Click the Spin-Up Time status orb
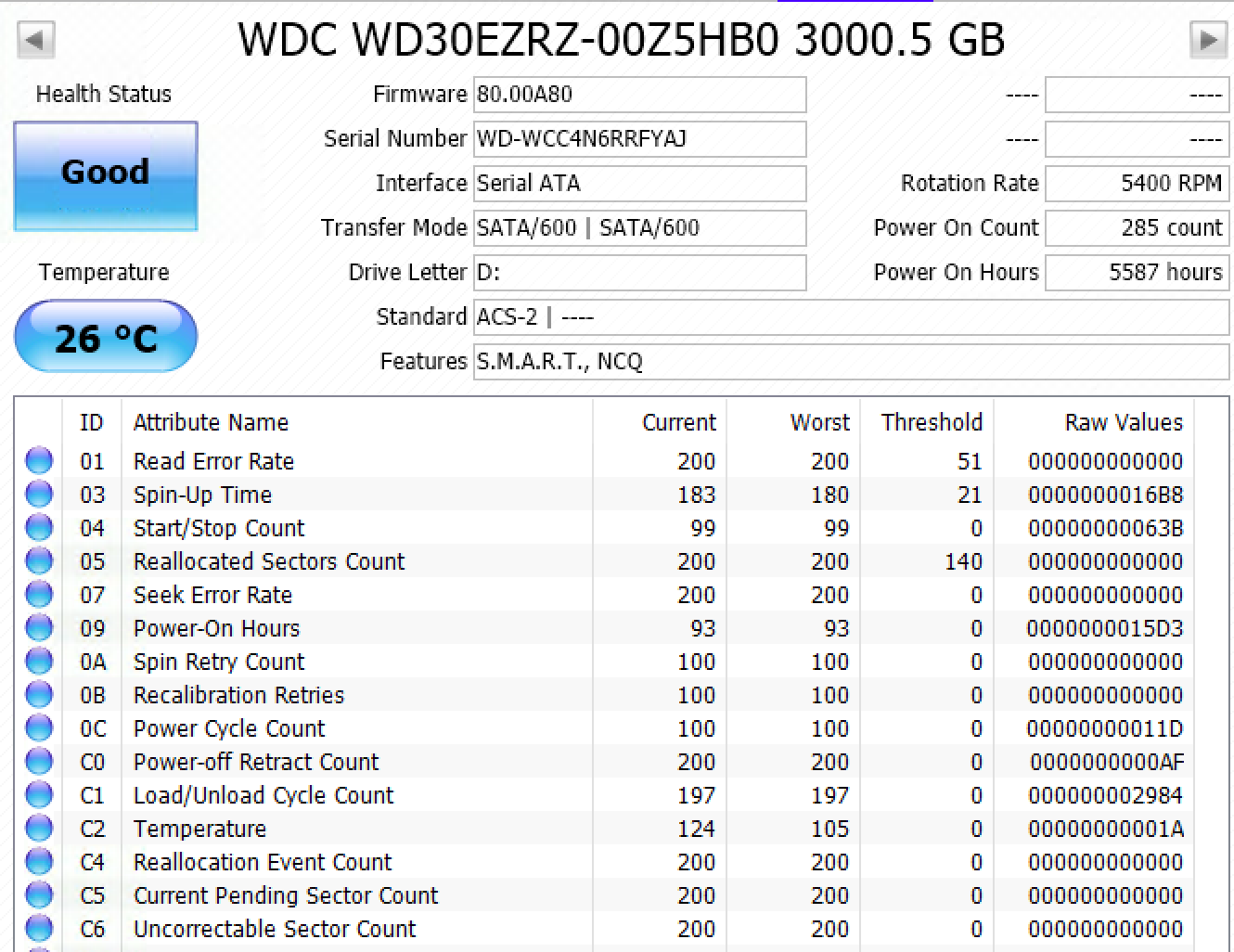This screenshot has width=1234, height=952. (x=39, y=495)
